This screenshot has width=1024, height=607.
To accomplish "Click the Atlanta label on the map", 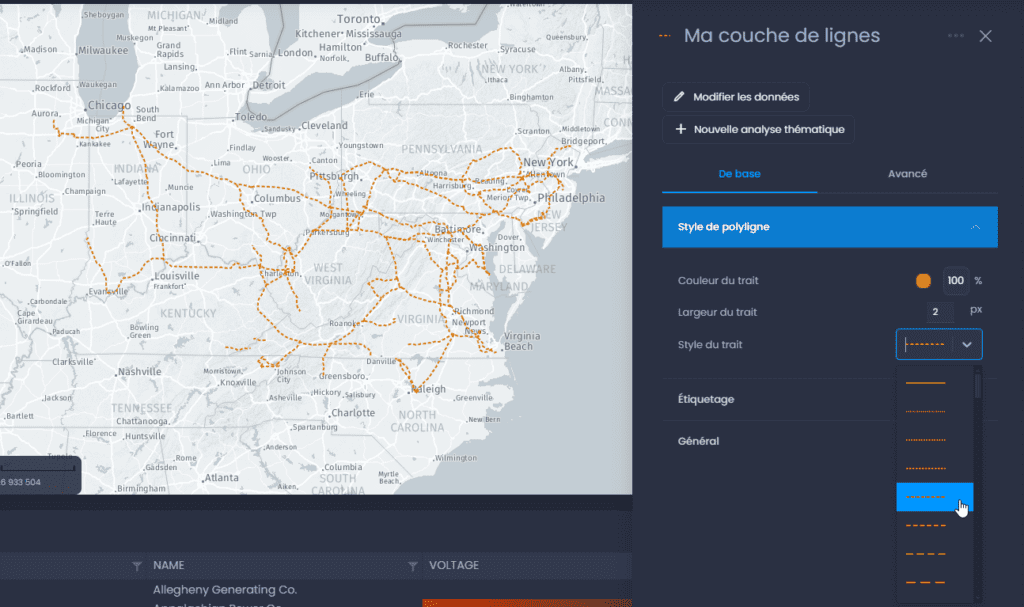I will (221, 478).
